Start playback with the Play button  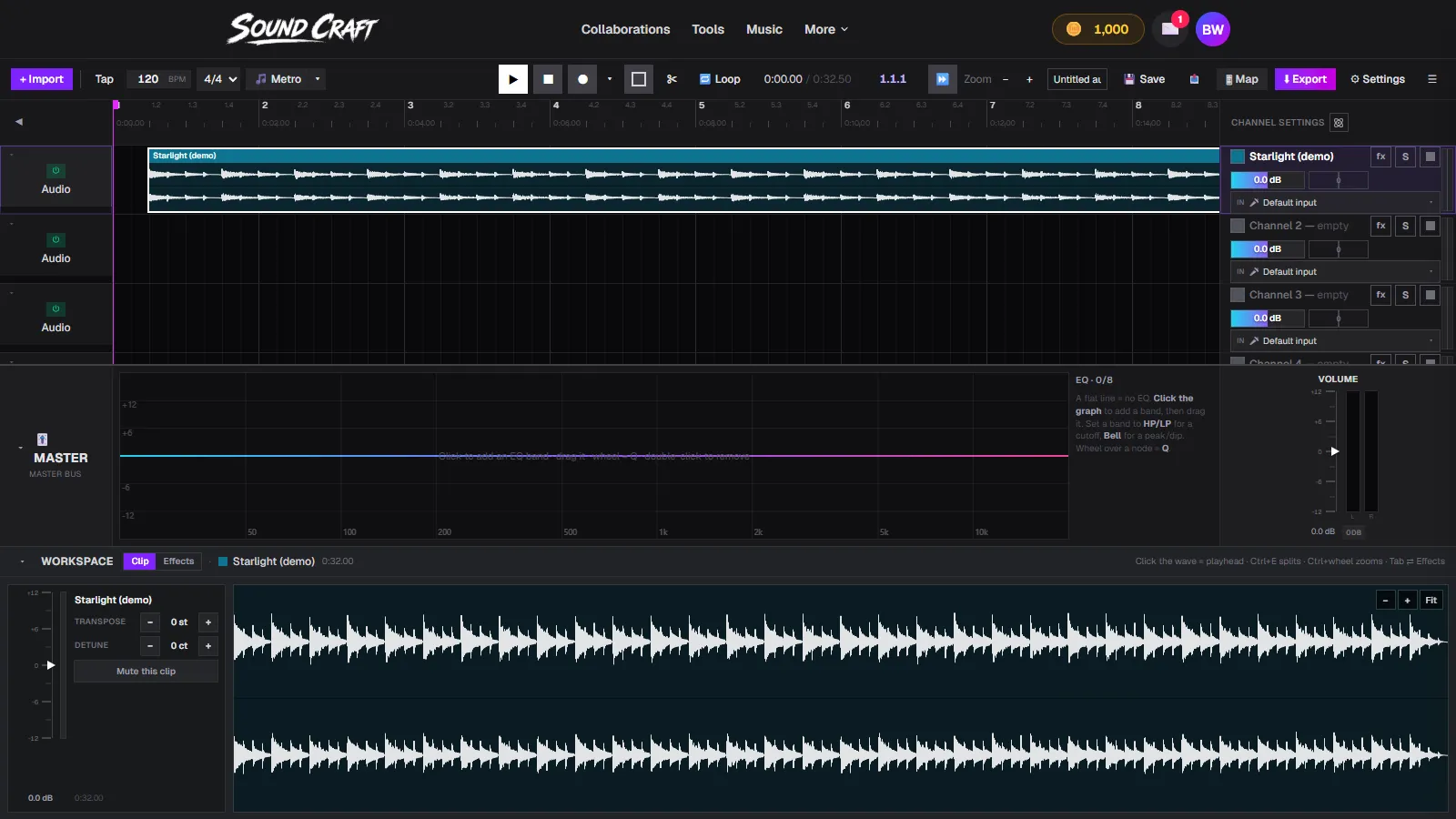tap(513, 79)
